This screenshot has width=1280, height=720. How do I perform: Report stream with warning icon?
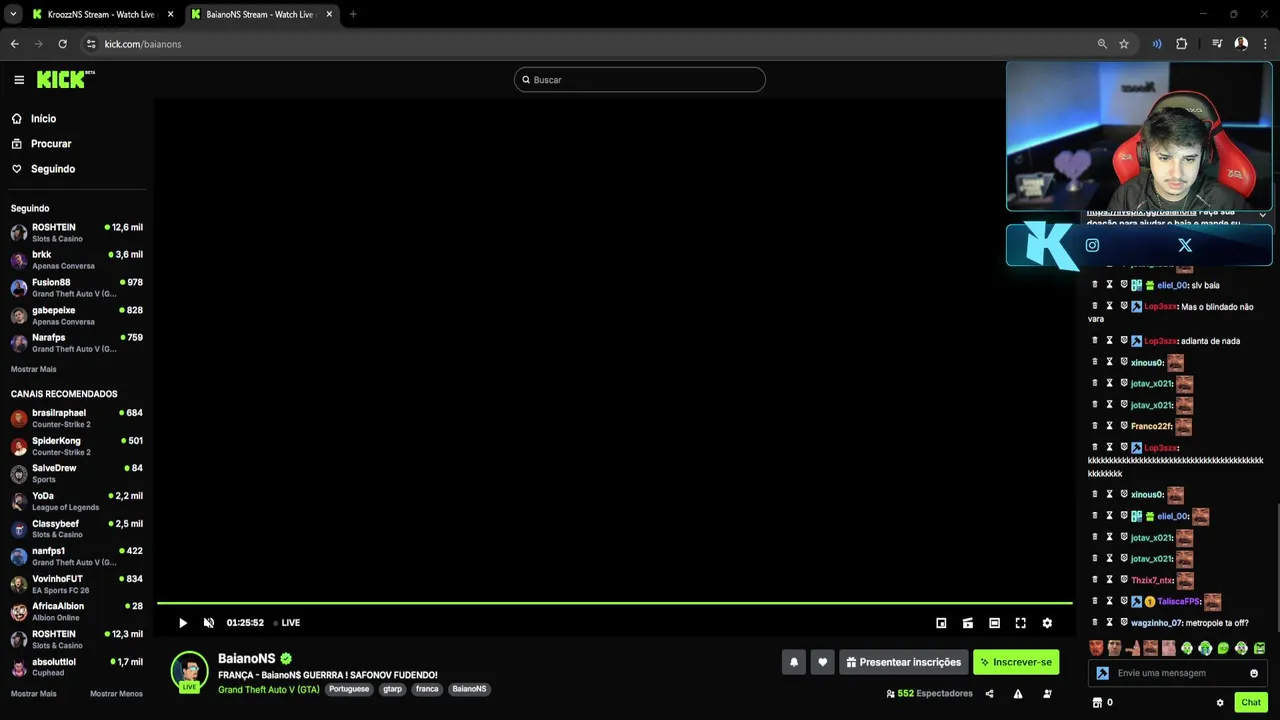coord(1018,694)
